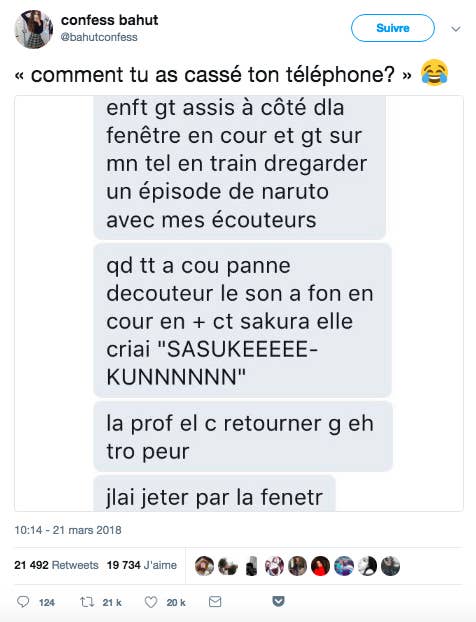The height and width of the screenshot is (622, 476).
Task: Follow the account with the Suivre button
Action: tap(393, 28)
